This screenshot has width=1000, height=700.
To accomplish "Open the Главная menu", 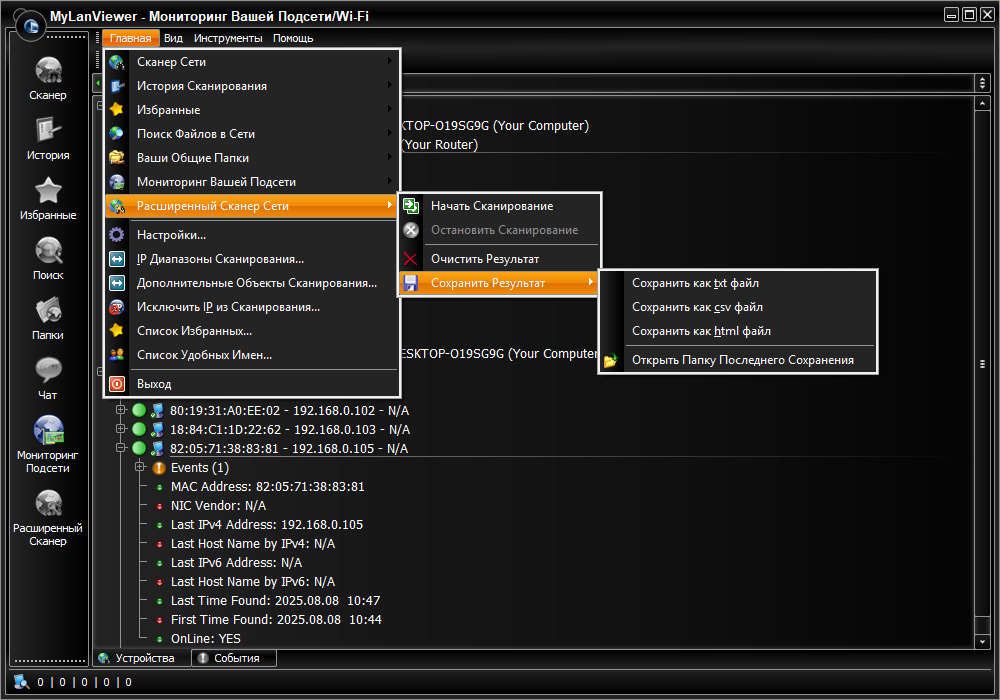I will (130, 38).
